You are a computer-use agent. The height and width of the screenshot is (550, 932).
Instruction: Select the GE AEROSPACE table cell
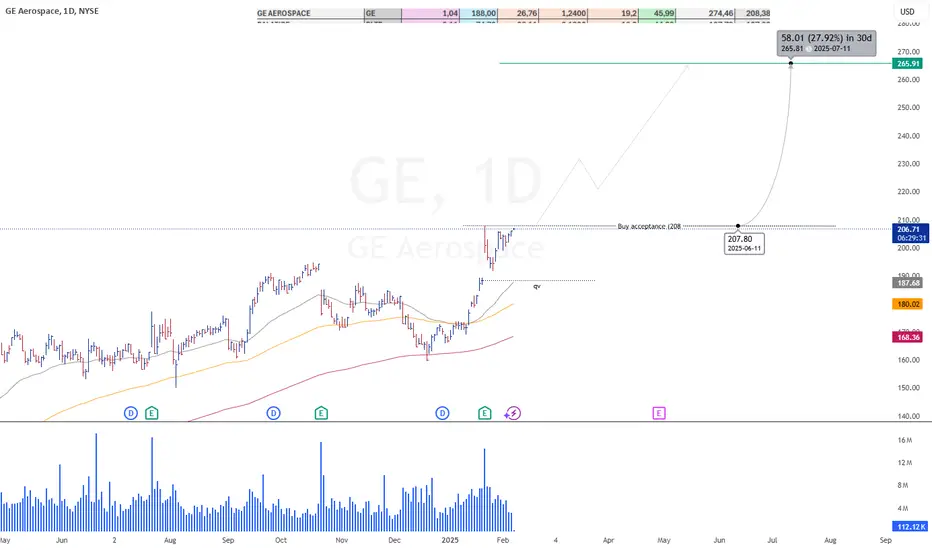pos(310,13)
